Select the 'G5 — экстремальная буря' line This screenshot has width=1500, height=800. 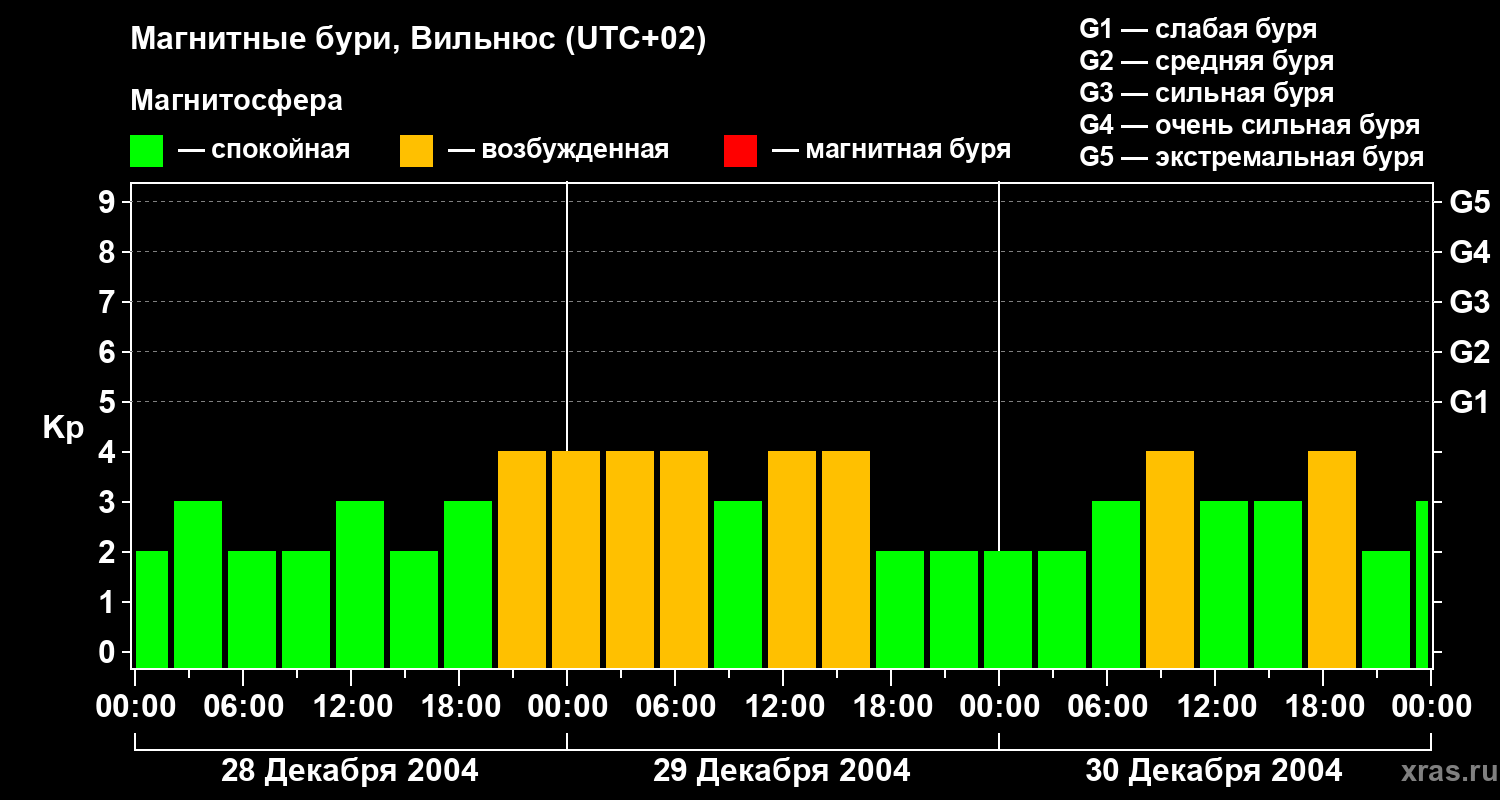(1251, 157)
